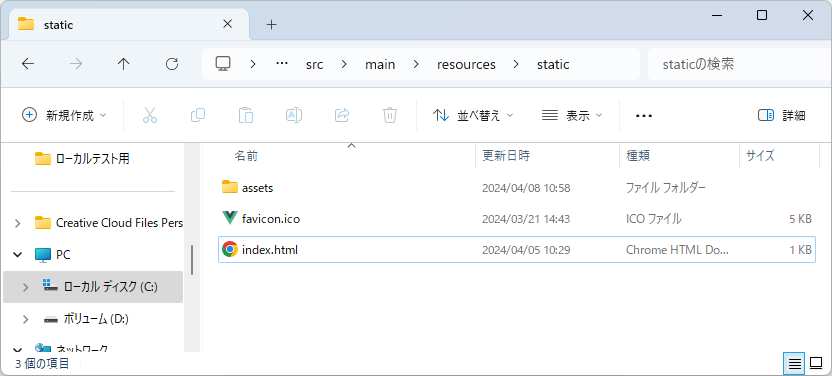Collapse the PC tree node
832x376 pixels.
18,255
